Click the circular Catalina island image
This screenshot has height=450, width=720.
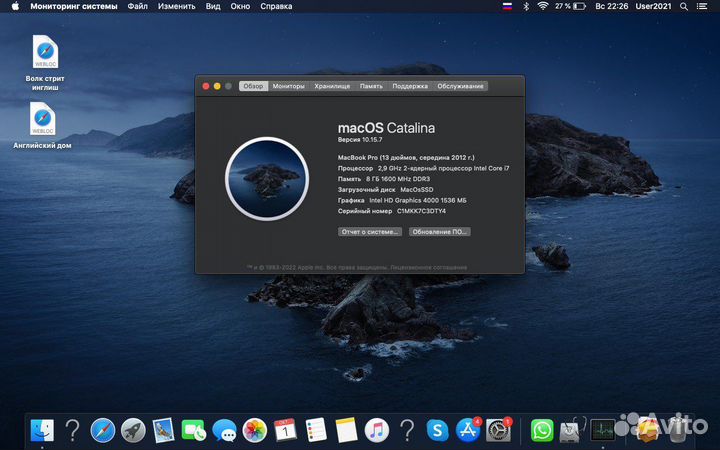[267, 179]
